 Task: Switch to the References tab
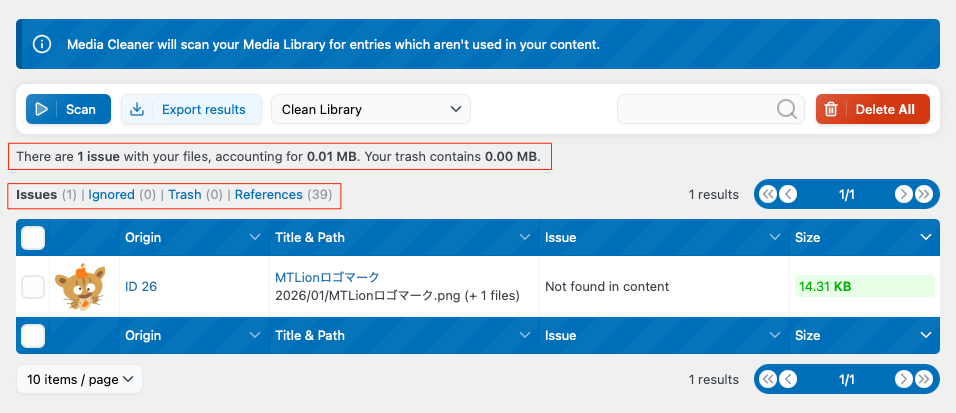(x=268, y=194)
